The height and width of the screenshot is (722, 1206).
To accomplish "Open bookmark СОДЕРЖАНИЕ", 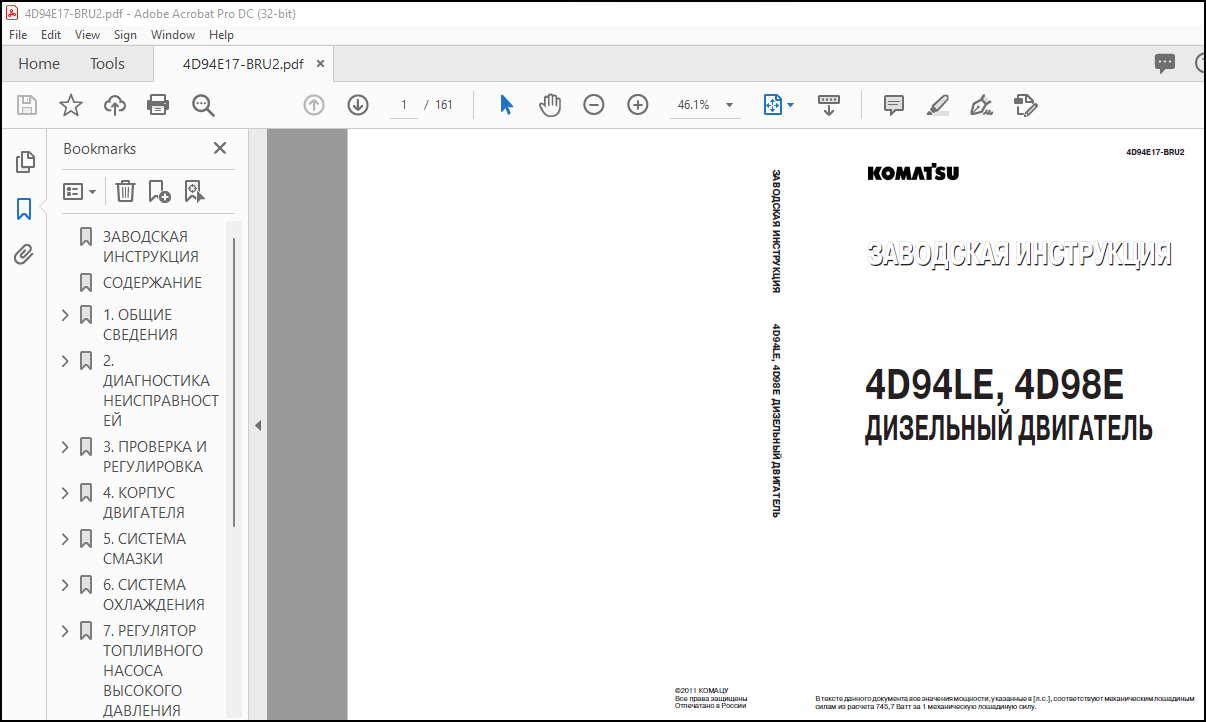I will coord(152,283).
